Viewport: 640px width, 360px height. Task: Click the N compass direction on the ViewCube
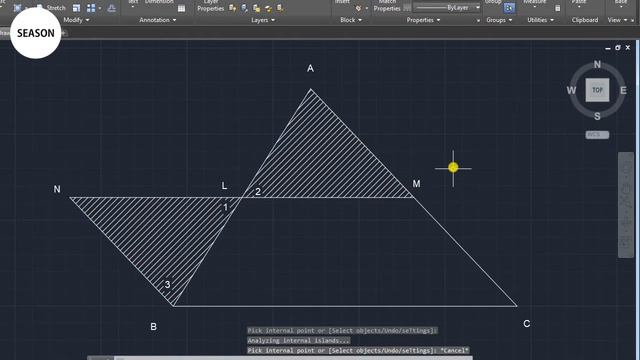597,64
